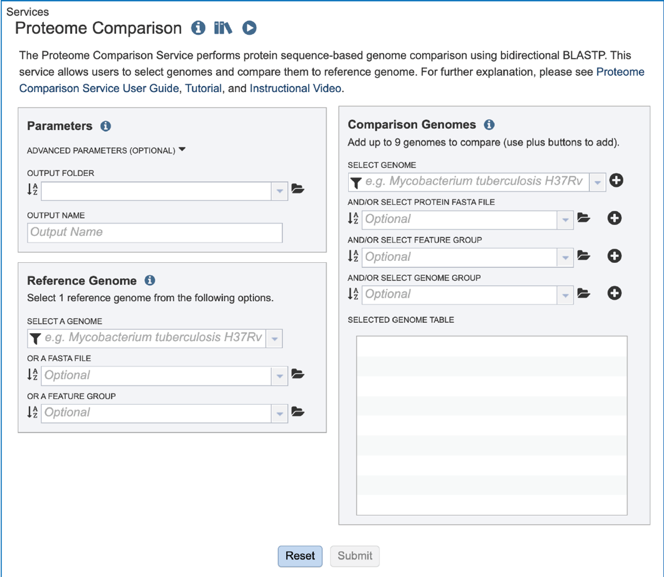Browse folder for comparison feature group
The height and width of the screenshot is (577, 664).
[x=584, y=256]
